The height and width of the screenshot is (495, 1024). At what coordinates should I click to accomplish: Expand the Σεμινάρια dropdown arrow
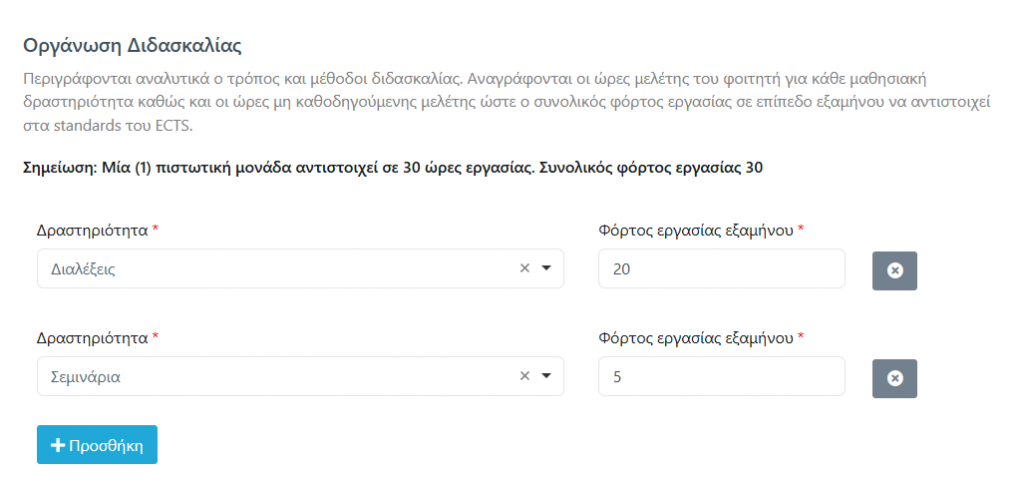tap(546, 377)
